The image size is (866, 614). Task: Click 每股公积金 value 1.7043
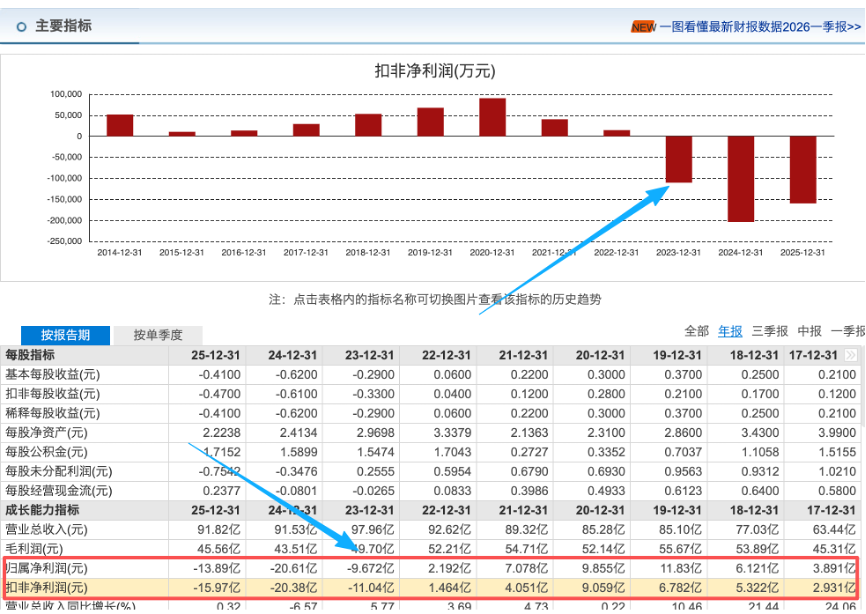(452, 452)
